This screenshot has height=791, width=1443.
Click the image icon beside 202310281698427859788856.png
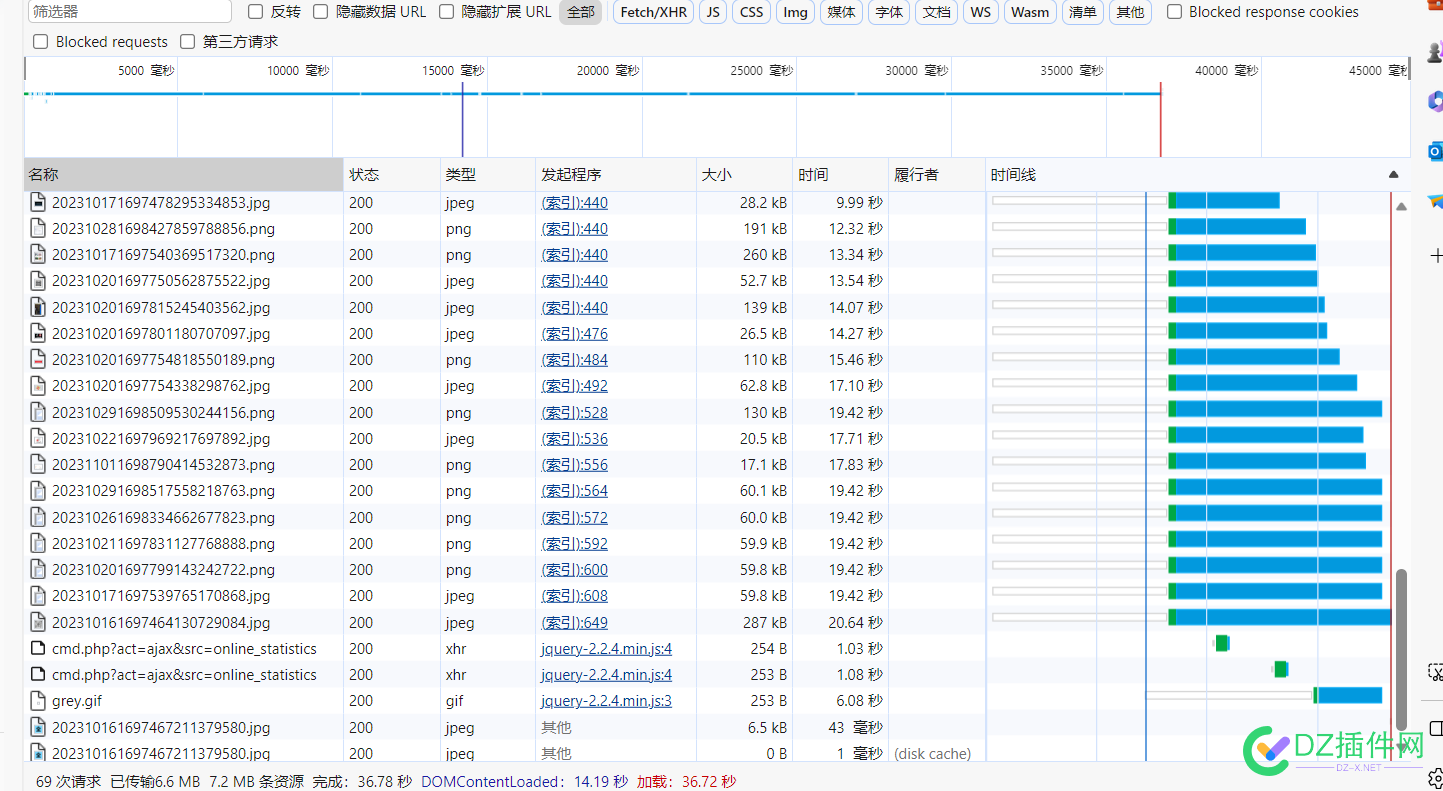pos(38,229)
